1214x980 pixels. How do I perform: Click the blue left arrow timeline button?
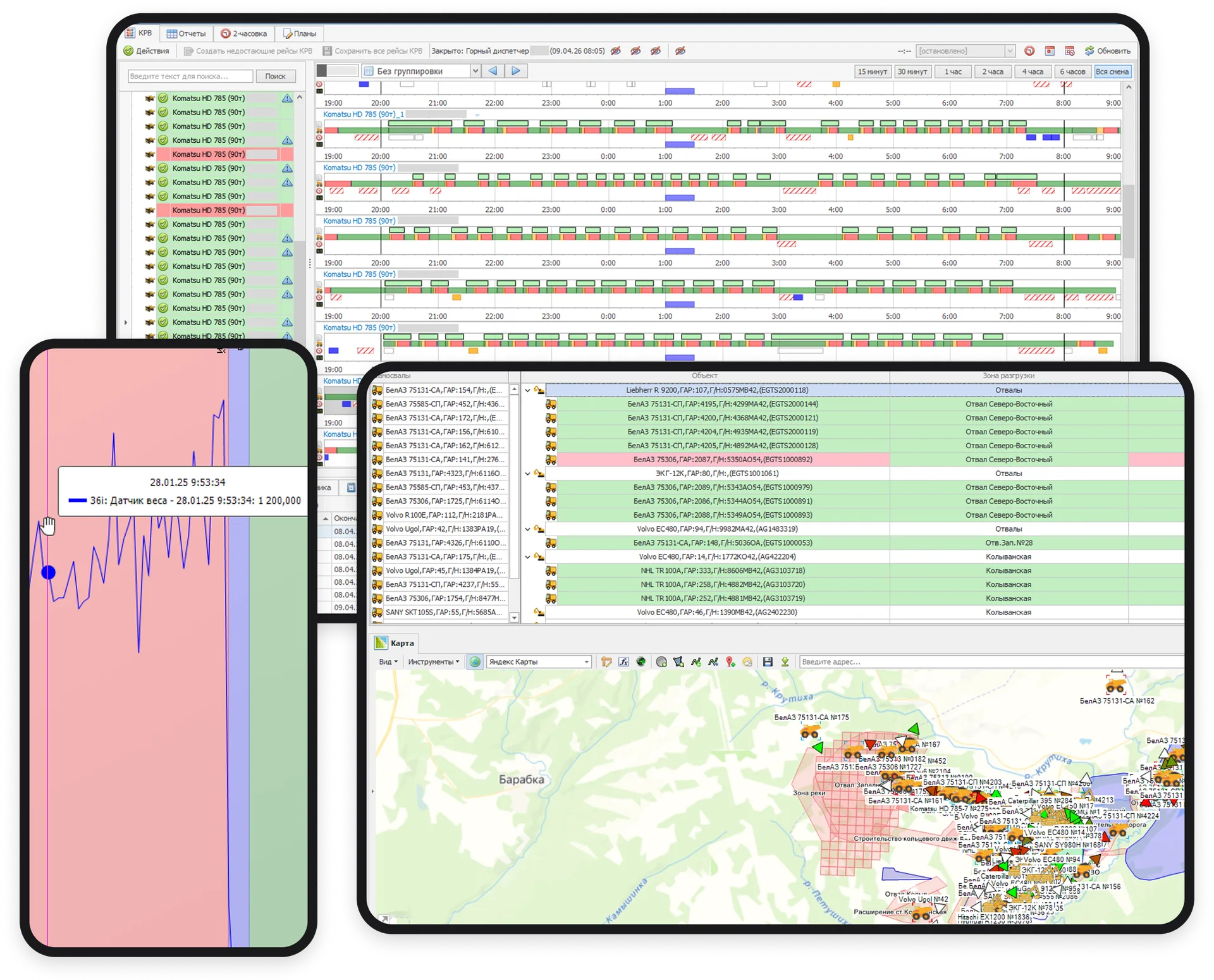[x=493, y=71]
